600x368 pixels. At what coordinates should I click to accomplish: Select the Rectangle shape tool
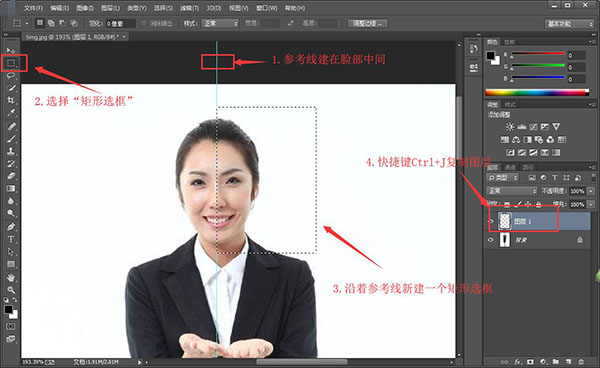pyautogui.click(x=11, y=264)
